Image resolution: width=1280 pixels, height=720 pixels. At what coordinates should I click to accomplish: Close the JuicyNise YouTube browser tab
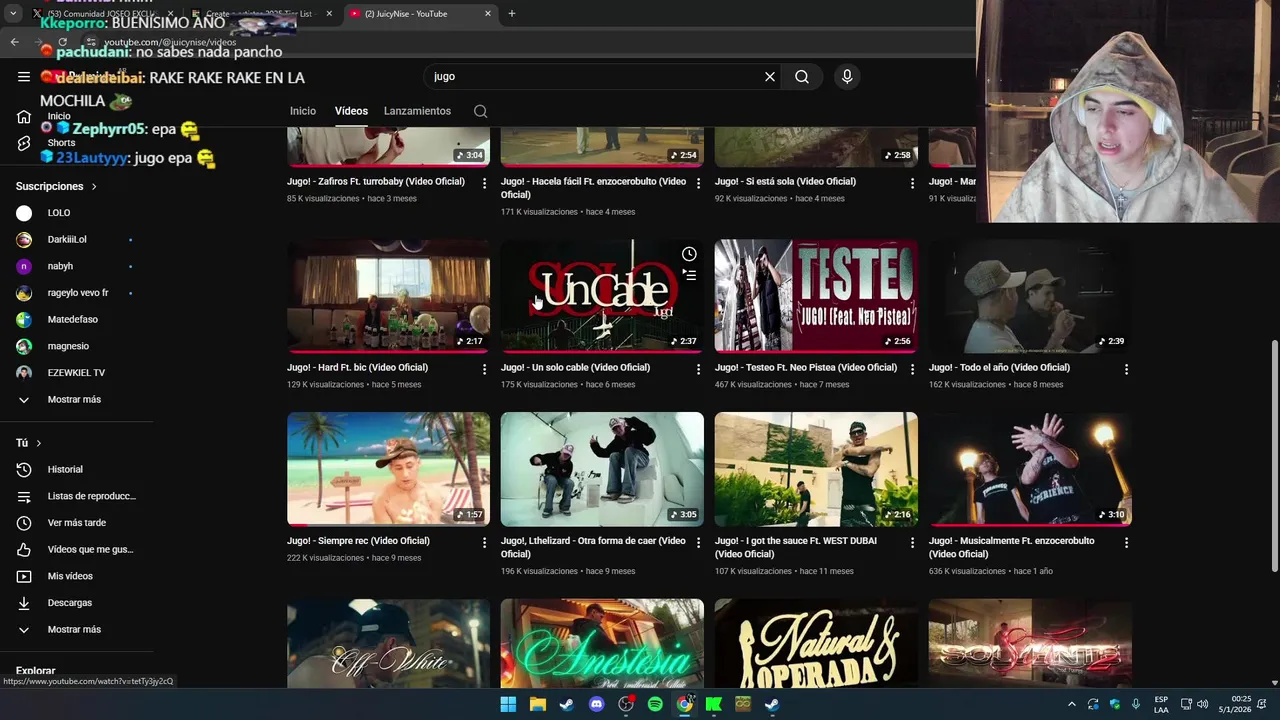point(488,14)
